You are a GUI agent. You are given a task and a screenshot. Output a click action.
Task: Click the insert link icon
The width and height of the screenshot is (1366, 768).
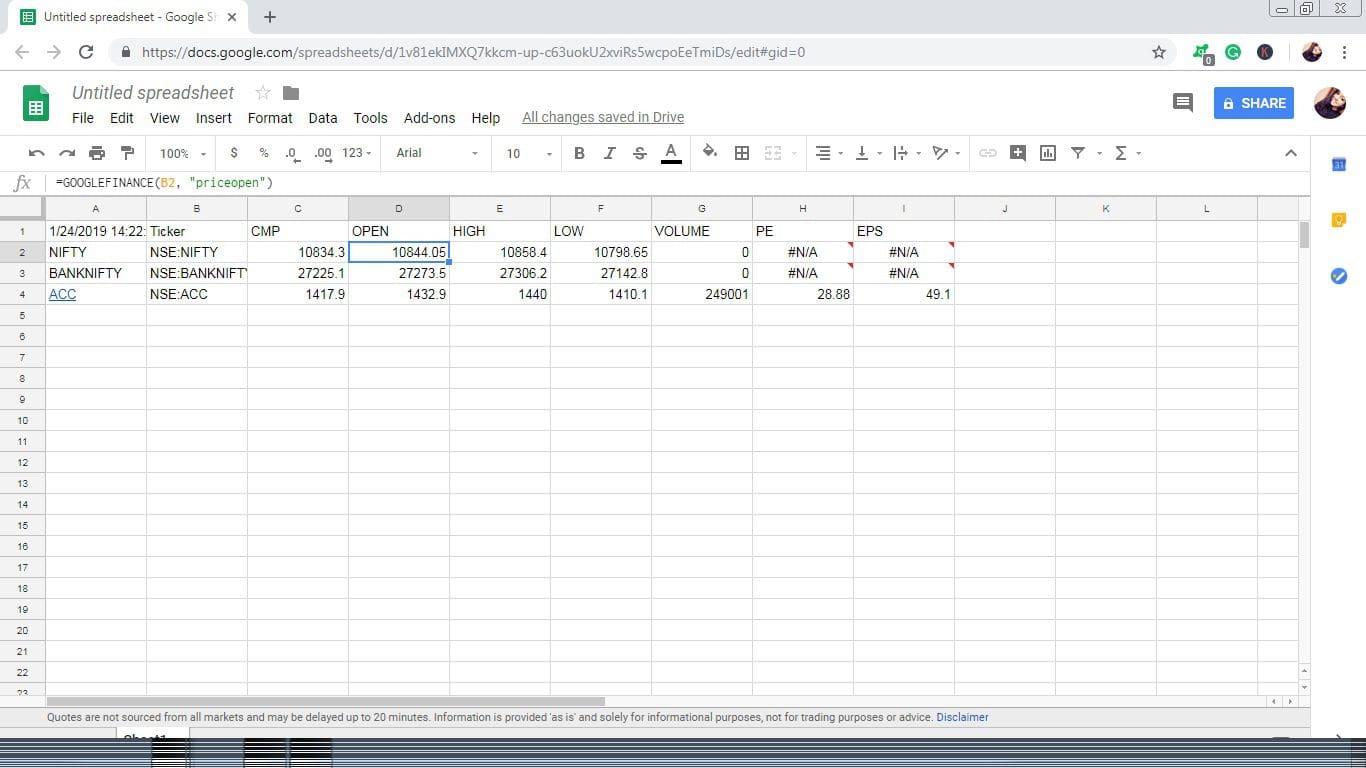[x=987, y=153]
